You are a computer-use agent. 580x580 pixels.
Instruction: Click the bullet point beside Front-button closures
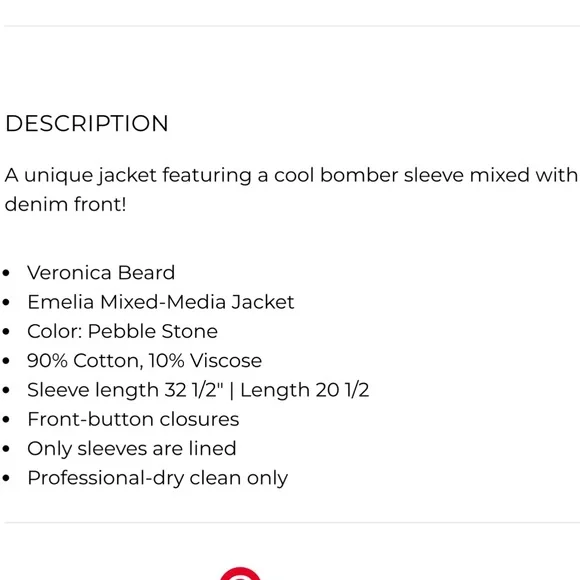coord(6,420)
